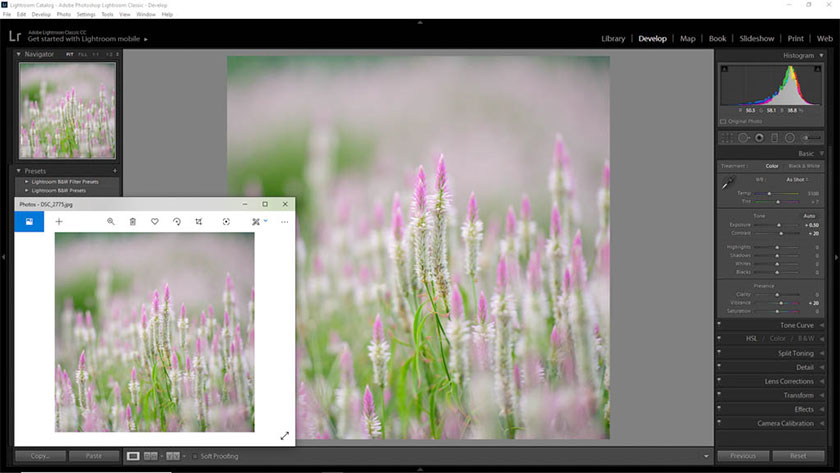Click the Vibrance slider handle
Image resolution: width=840 pixels, height=473 pixels.
click(x=781, y=303)
